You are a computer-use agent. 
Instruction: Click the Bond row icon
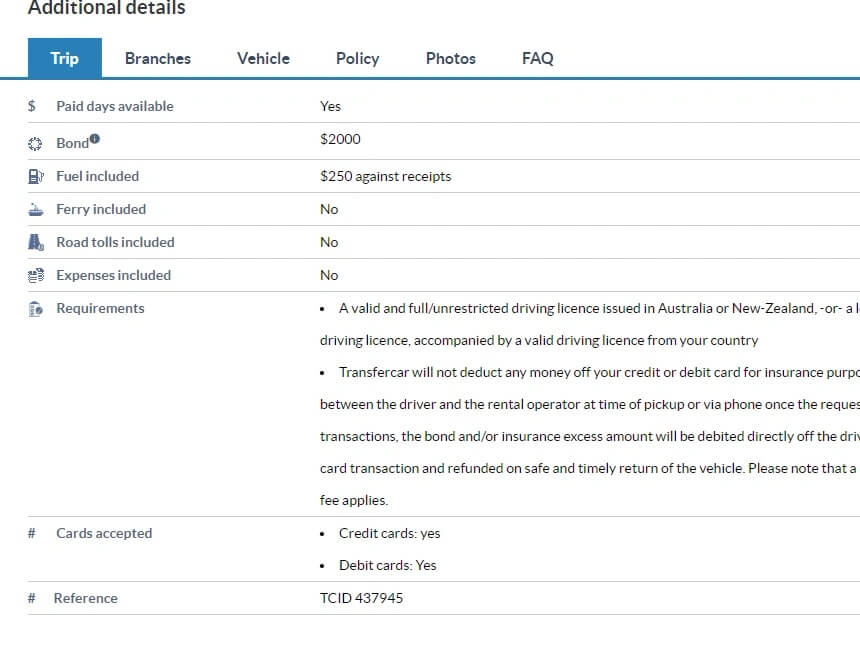click(x=35, y=144)
